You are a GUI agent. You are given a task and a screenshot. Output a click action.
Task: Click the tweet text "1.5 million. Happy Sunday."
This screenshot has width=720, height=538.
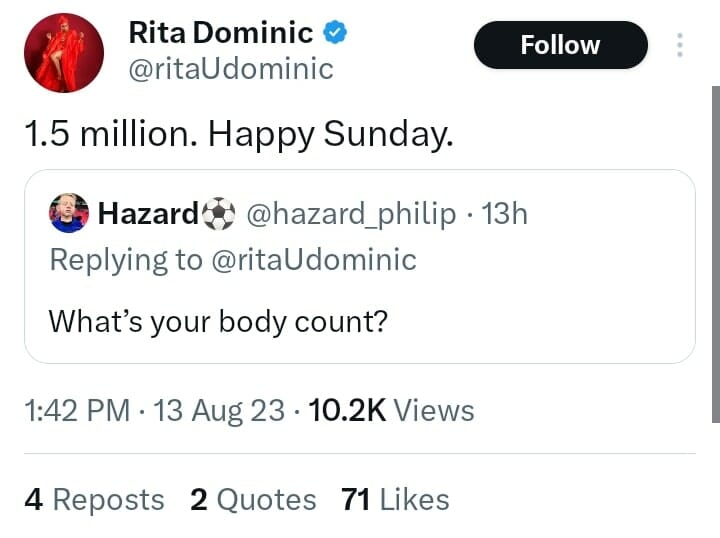tap(239, 135)
